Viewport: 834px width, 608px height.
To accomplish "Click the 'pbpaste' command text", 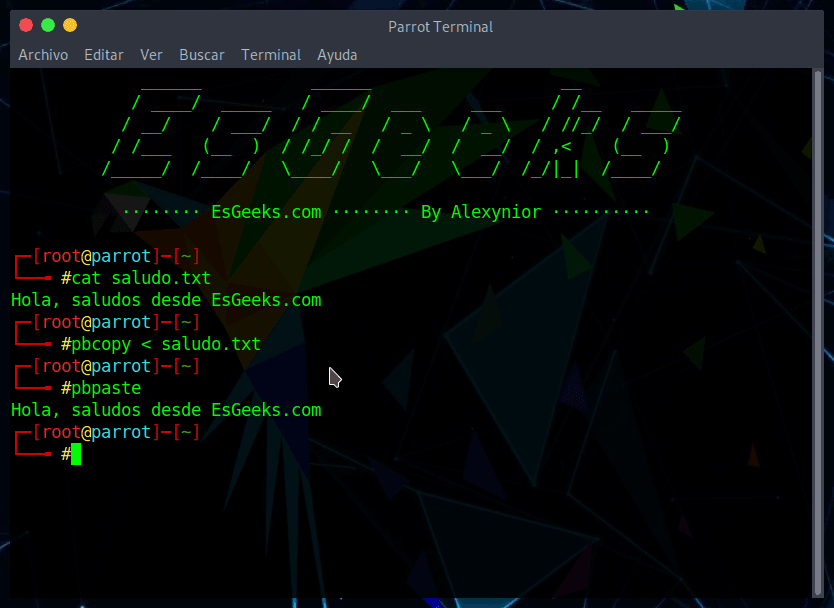I will (106, 388).
